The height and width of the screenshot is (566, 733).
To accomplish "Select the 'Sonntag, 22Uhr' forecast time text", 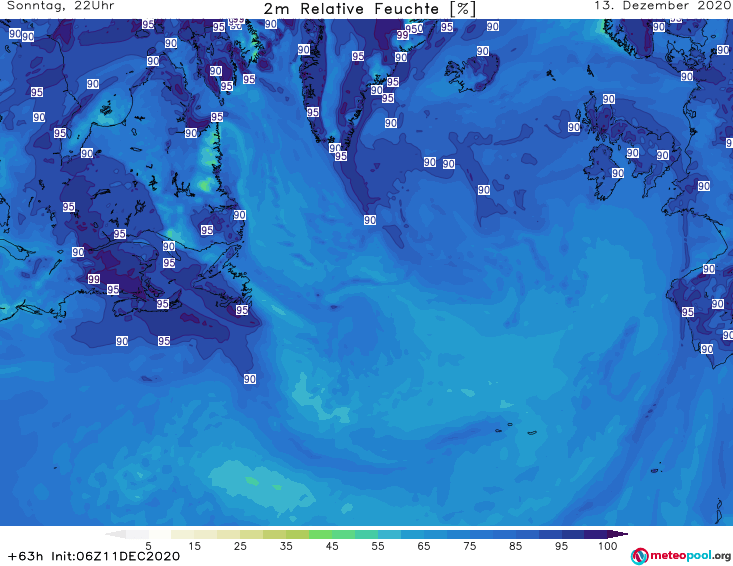I will click(x=61, y=6).
